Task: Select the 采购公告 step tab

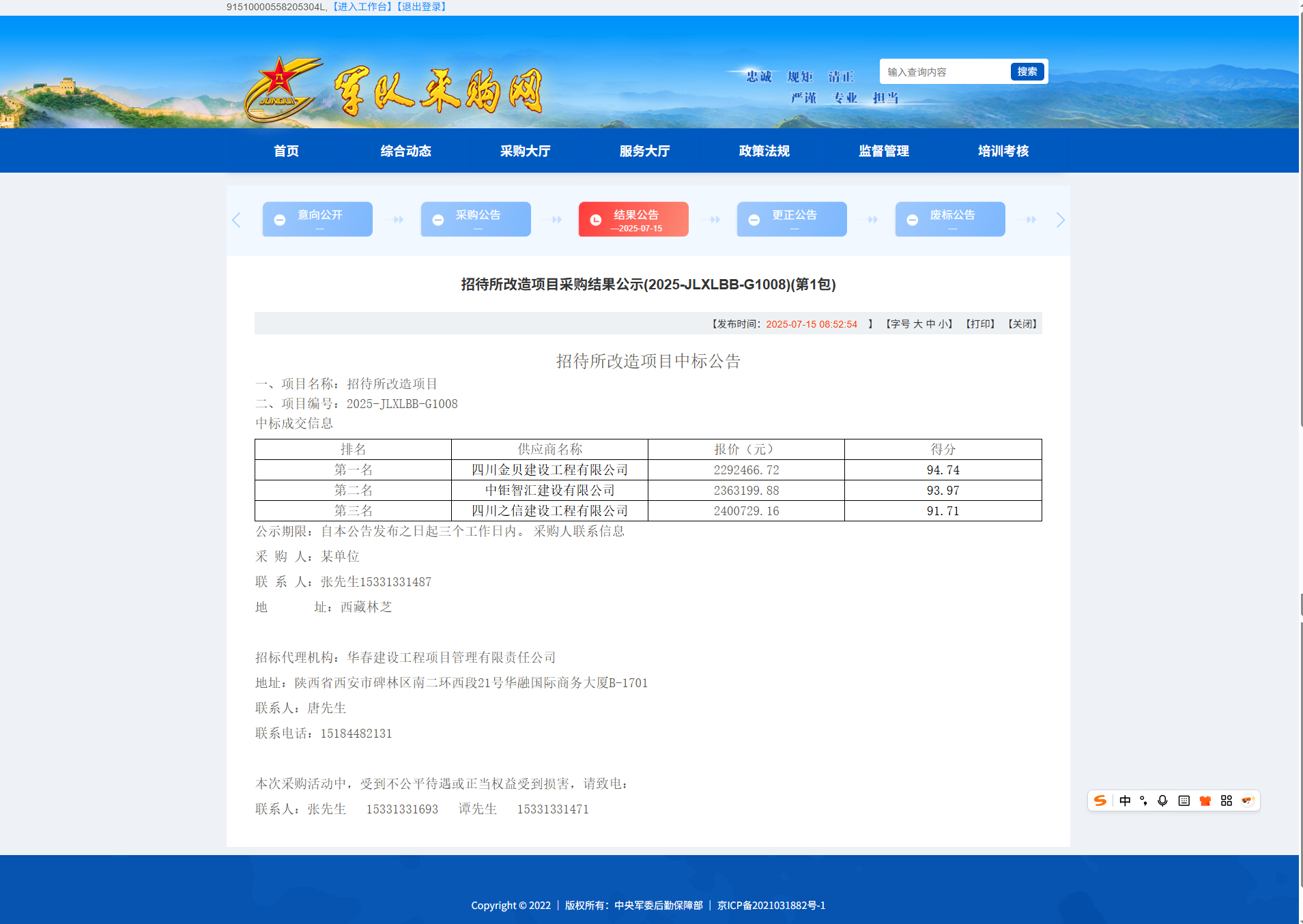Action: pos(476,219)
